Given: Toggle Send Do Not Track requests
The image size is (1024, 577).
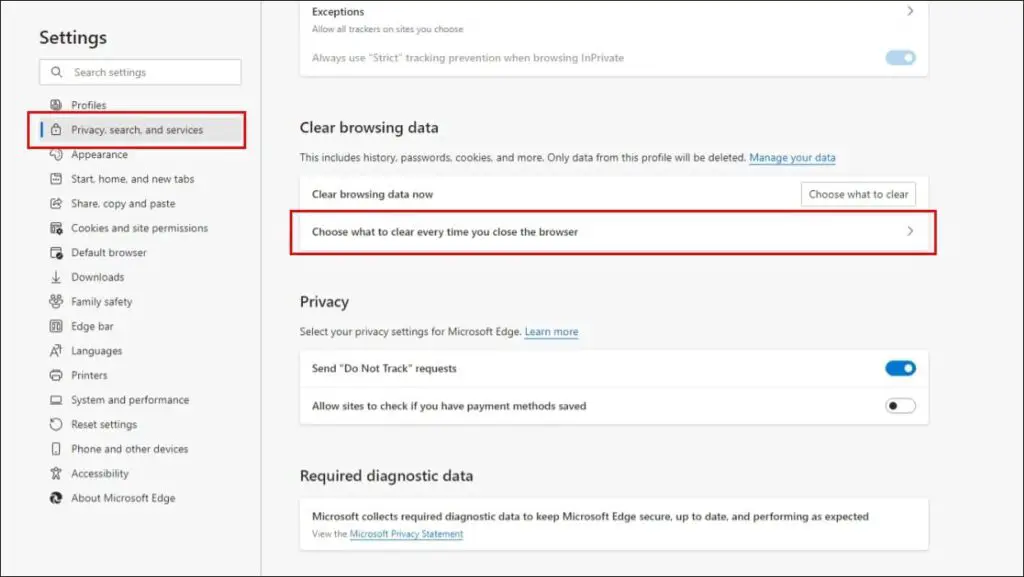Looking at the screenshot, I should (x=900, y=368).
